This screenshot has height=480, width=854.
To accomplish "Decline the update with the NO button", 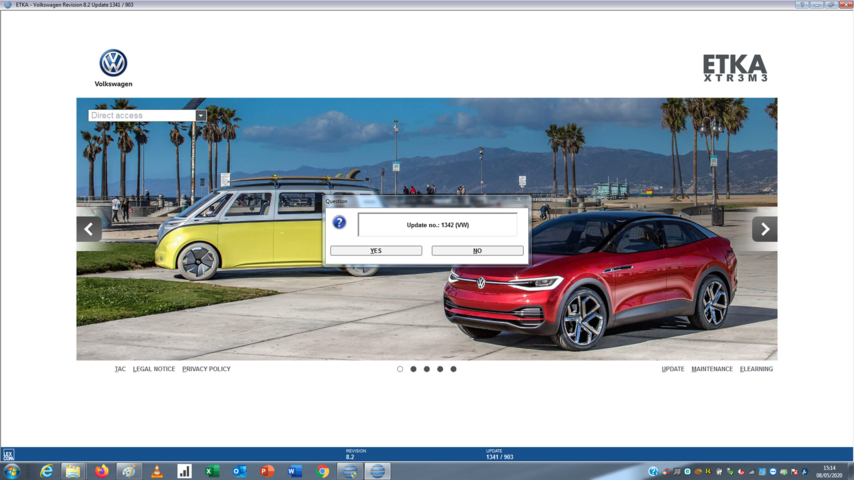I will [477, 251].
